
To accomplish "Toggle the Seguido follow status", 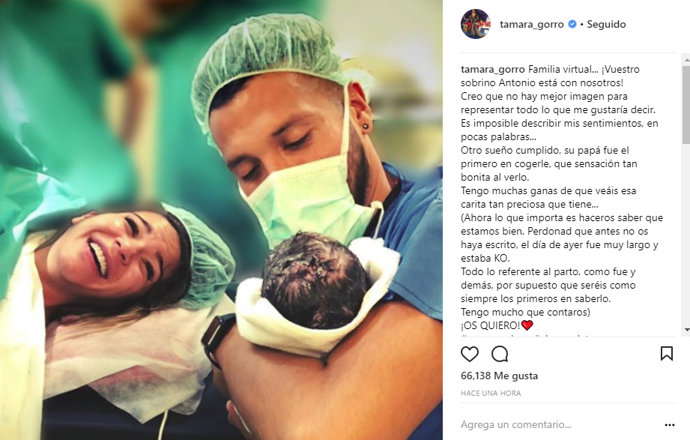I will [x=606, y=24].
